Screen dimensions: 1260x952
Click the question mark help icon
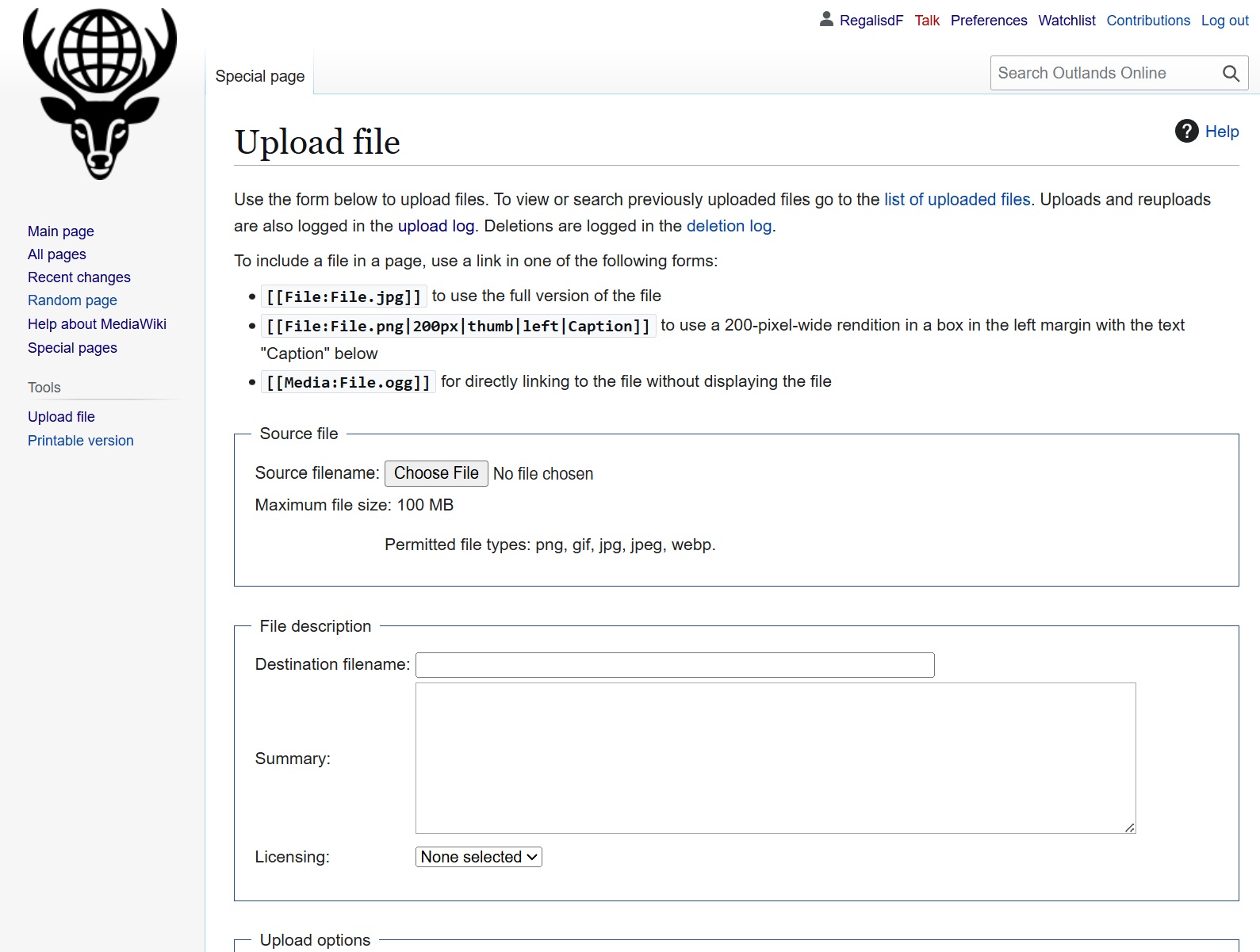1186,131
